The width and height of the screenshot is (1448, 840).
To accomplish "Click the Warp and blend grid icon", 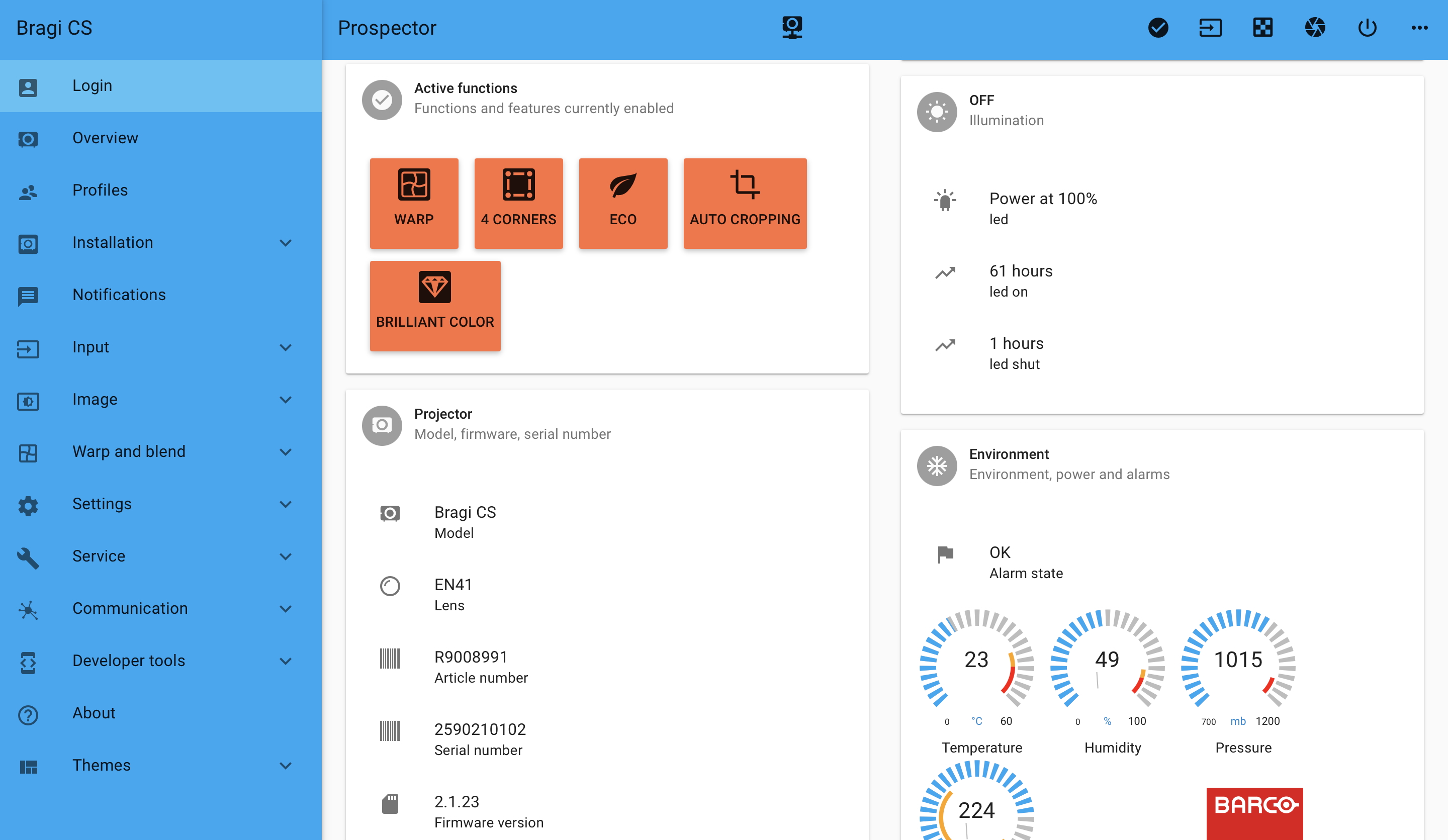I will point(28,453).
